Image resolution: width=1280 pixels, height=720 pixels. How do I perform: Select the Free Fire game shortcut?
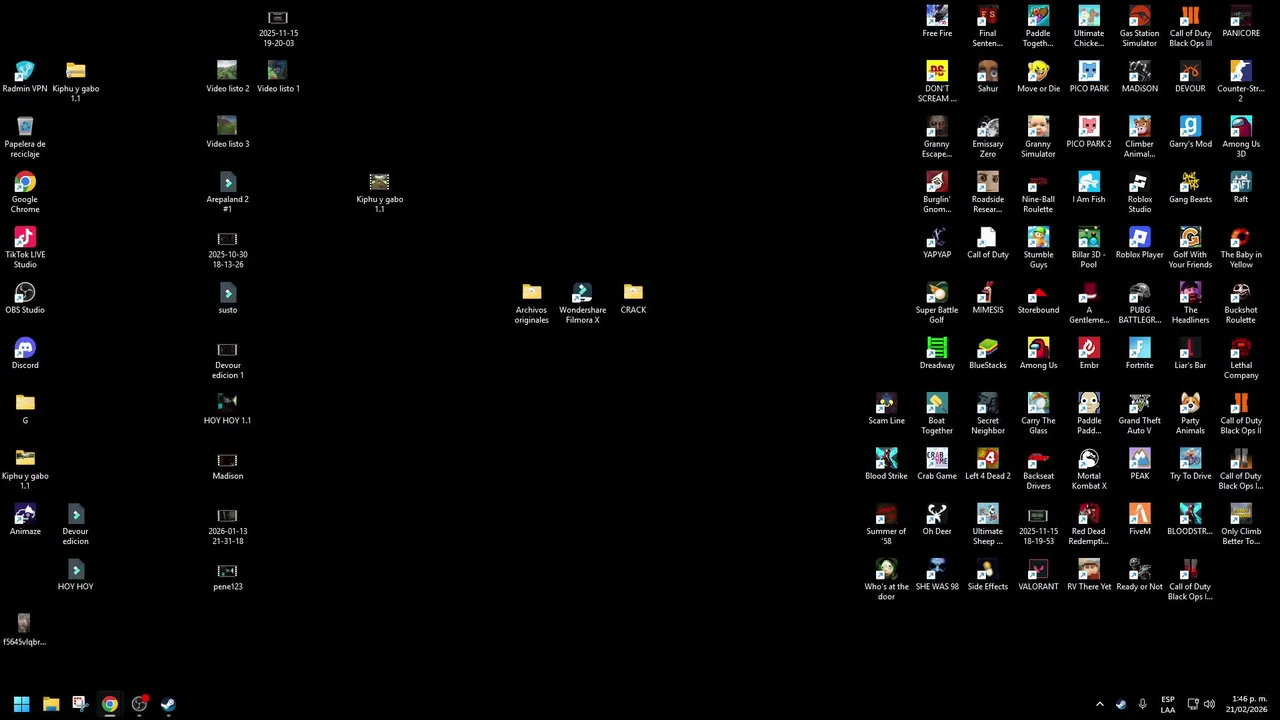937,21
